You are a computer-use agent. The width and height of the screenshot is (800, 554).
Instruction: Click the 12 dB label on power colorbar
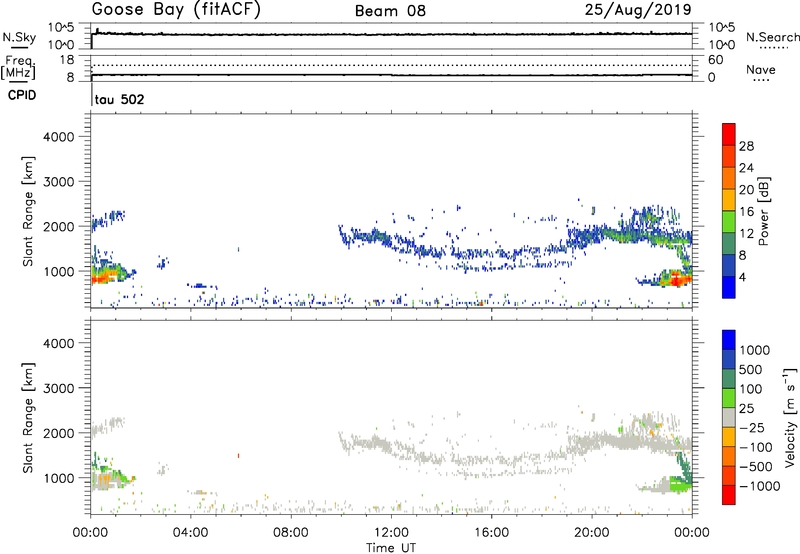[746, 234]
